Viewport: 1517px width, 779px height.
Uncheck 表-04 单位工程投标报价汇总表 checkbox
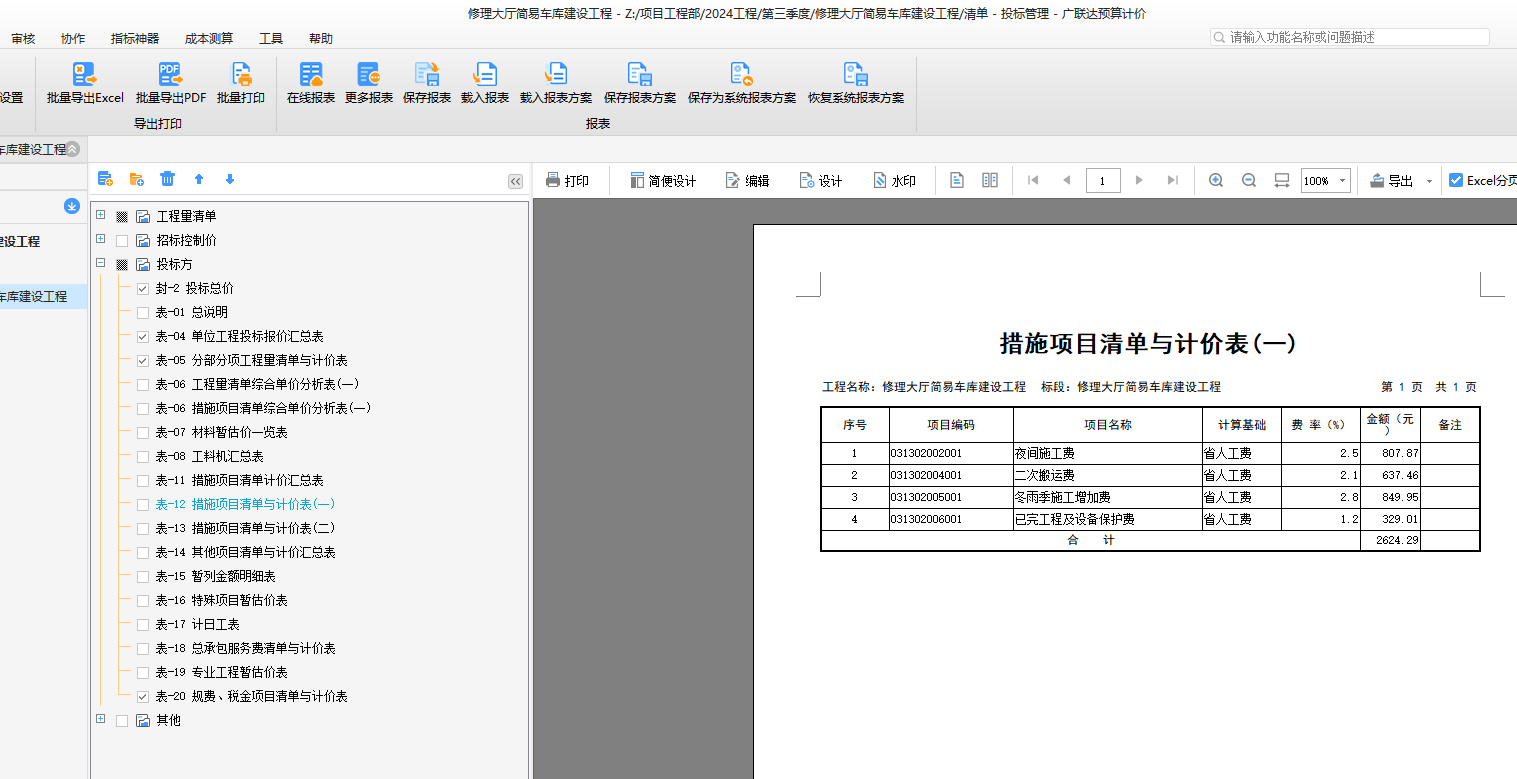(x=142, y=336)
